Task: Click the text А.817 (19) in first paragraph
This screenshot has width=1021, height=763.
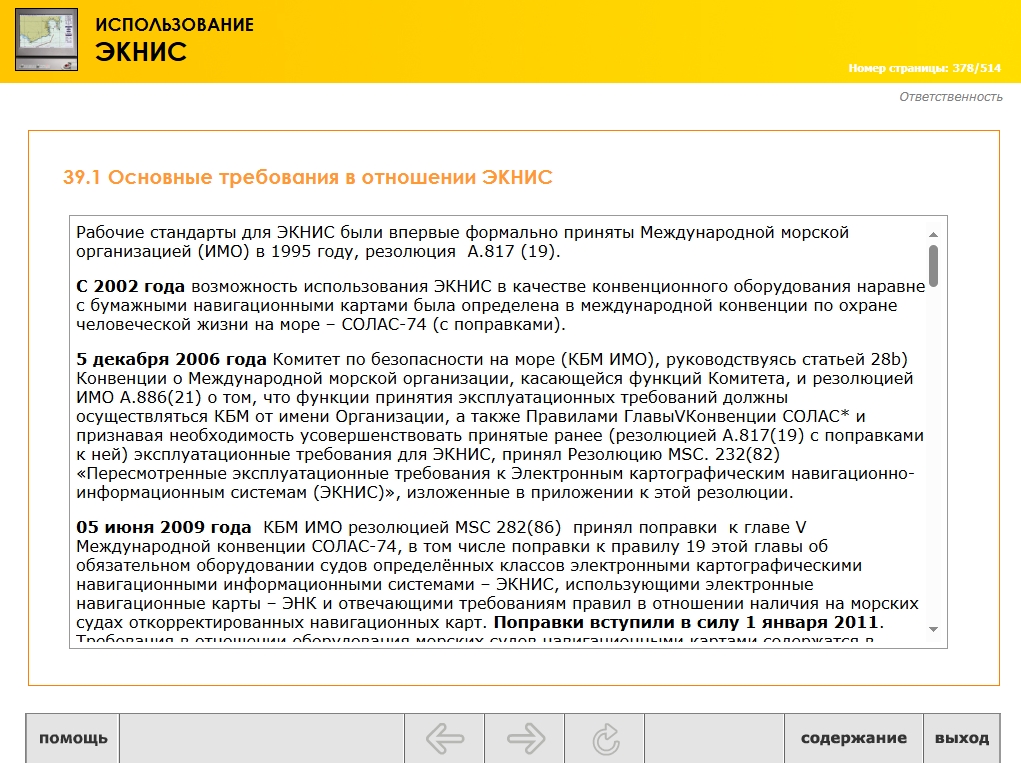Action: coord(512,251)
